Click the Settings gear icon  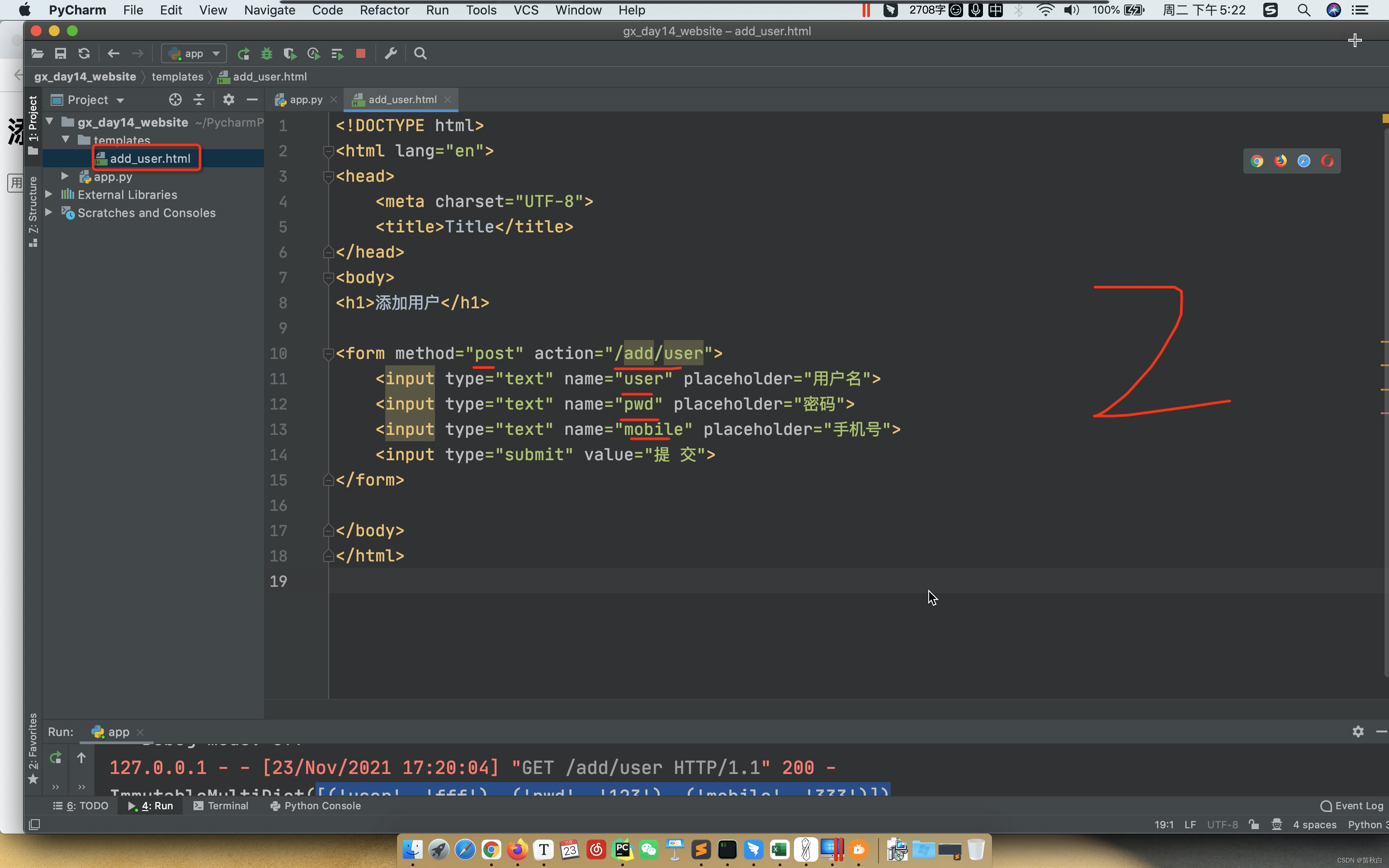(x=227, y=99)
